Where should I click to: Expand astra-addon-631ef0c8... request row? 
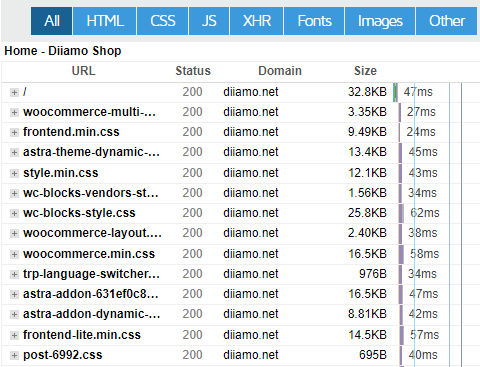(14, 294)
